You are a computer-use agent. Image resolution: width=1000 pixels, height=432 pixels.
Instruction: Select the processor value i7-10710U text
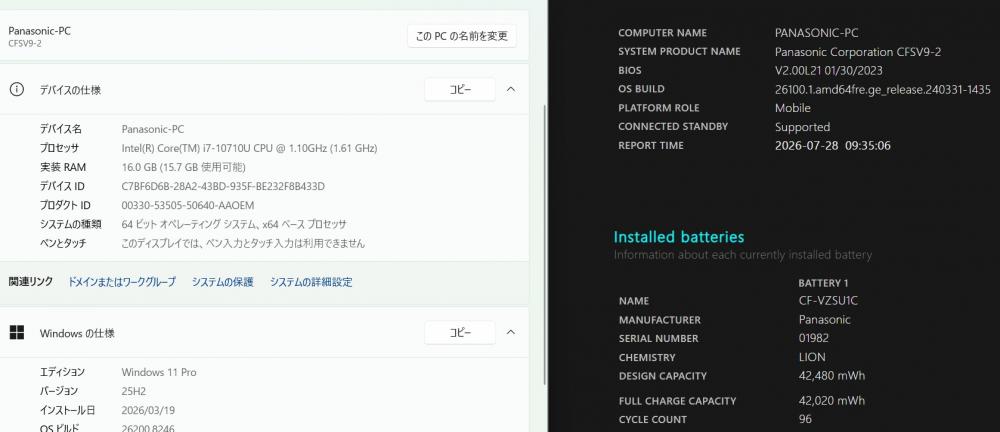click(x=249, y=148)
